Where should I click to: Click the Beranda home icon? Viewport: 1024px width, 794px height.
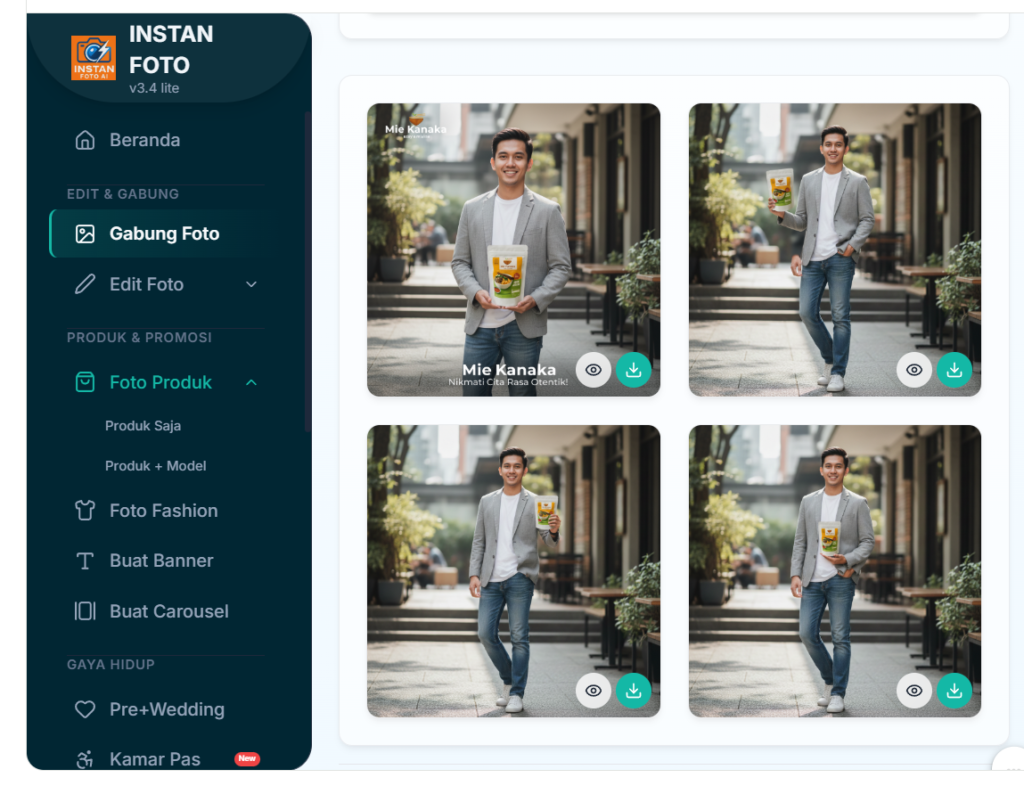coord(85,140)
